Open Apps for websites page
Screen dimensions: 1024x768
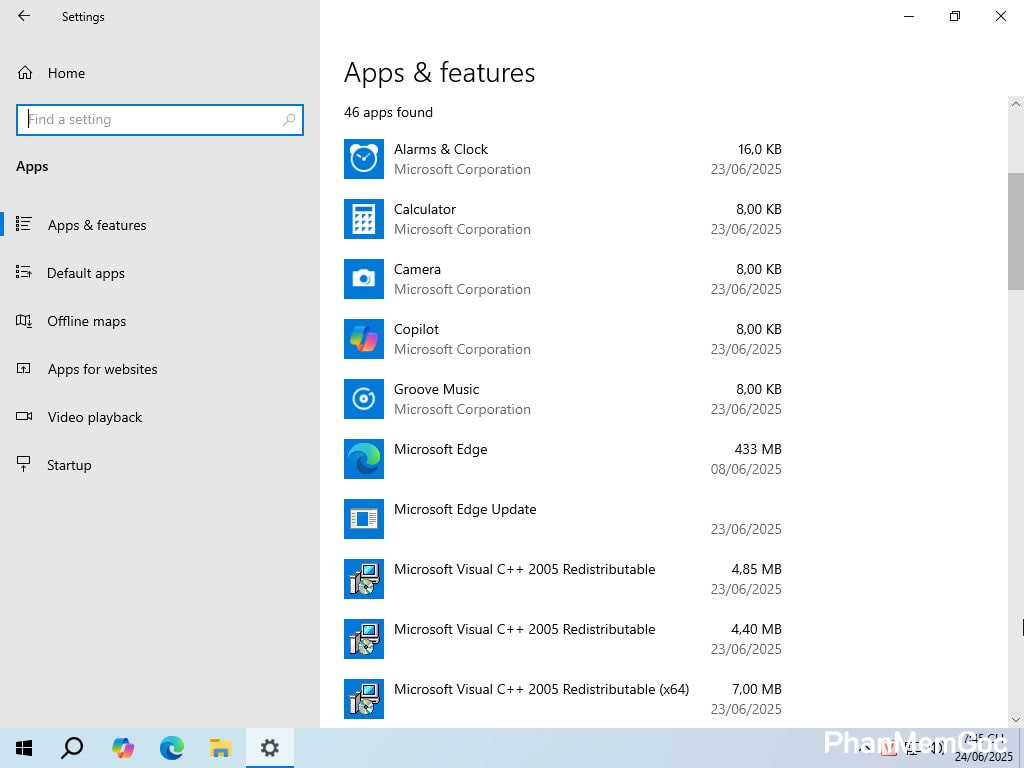click(102, 369)
